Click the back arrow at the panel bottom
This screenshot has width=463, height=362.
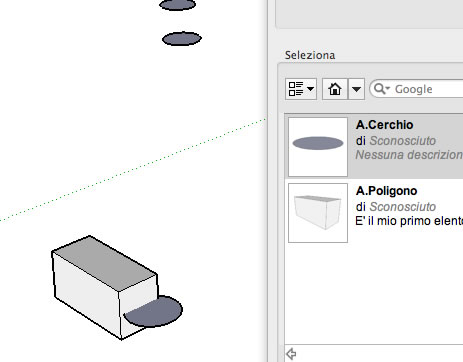(291, 353)
